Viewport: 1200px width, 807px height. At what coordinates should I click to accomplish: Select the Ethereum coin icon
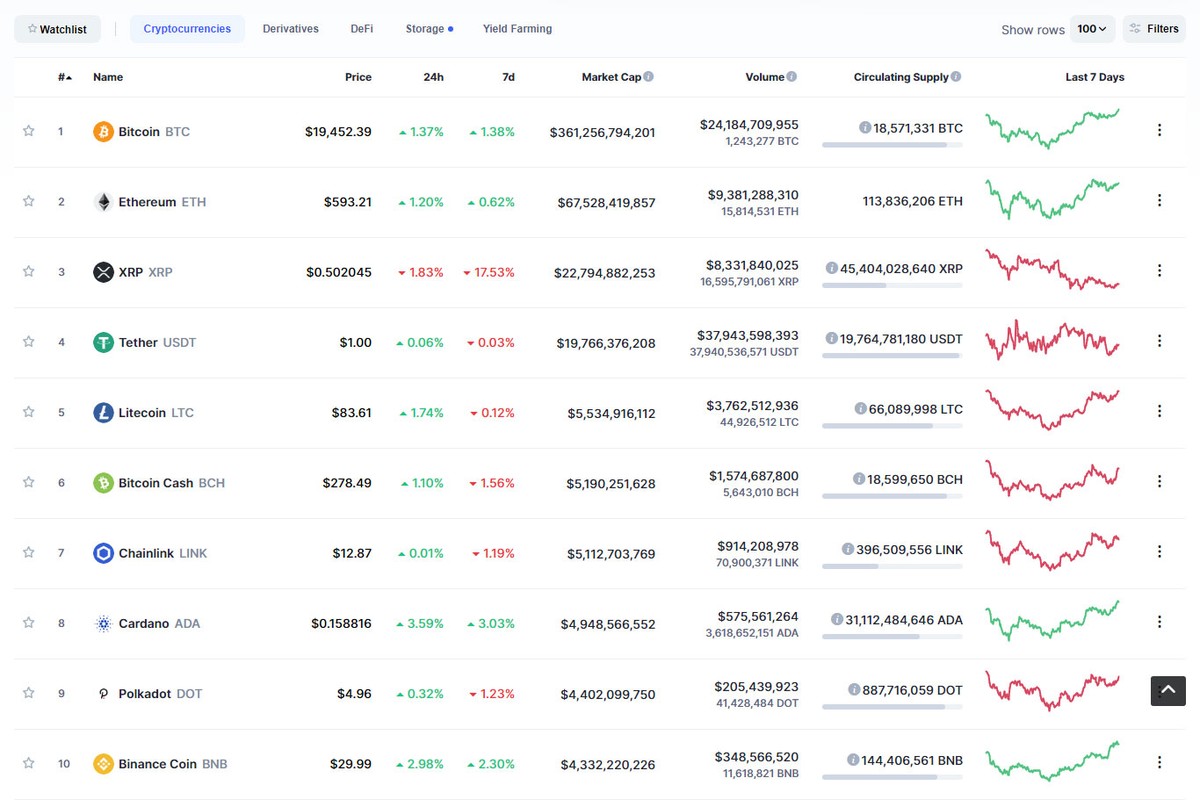(103, 201)
